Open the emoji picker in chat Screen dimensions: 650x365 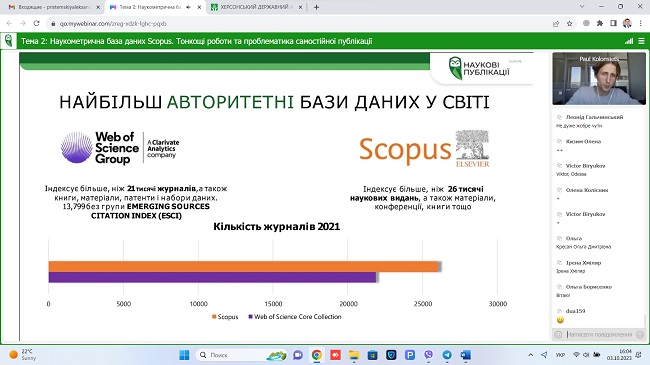click(558, 334)
